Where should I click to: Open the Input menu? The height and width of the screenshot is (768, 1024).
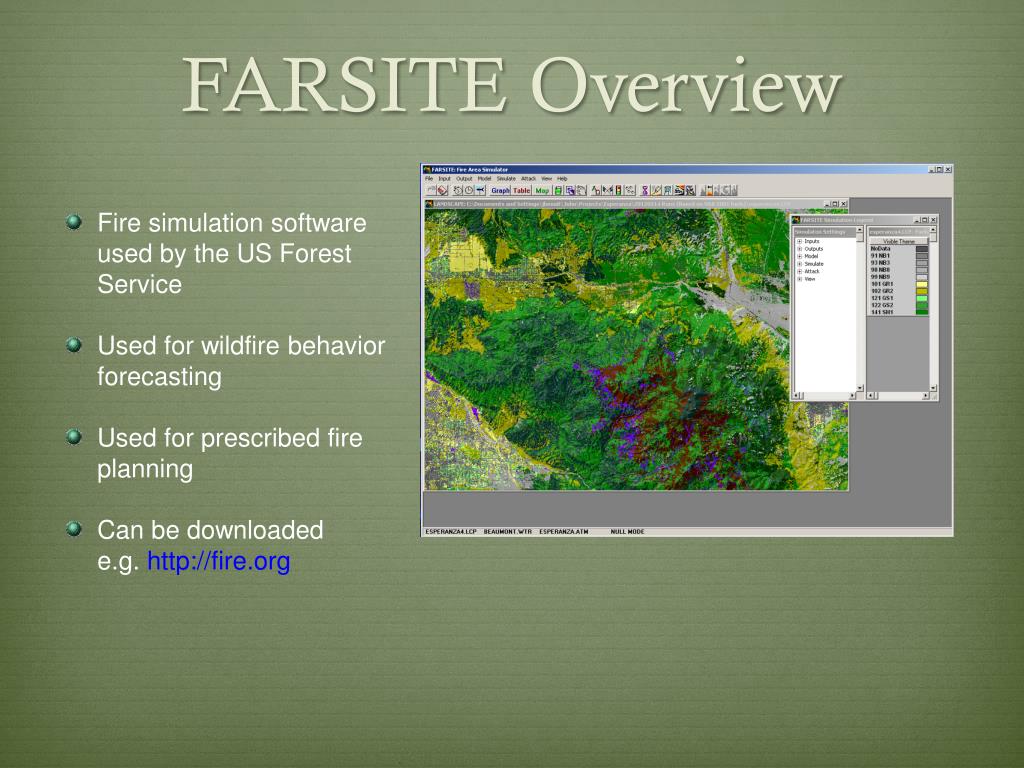[444, 178]
